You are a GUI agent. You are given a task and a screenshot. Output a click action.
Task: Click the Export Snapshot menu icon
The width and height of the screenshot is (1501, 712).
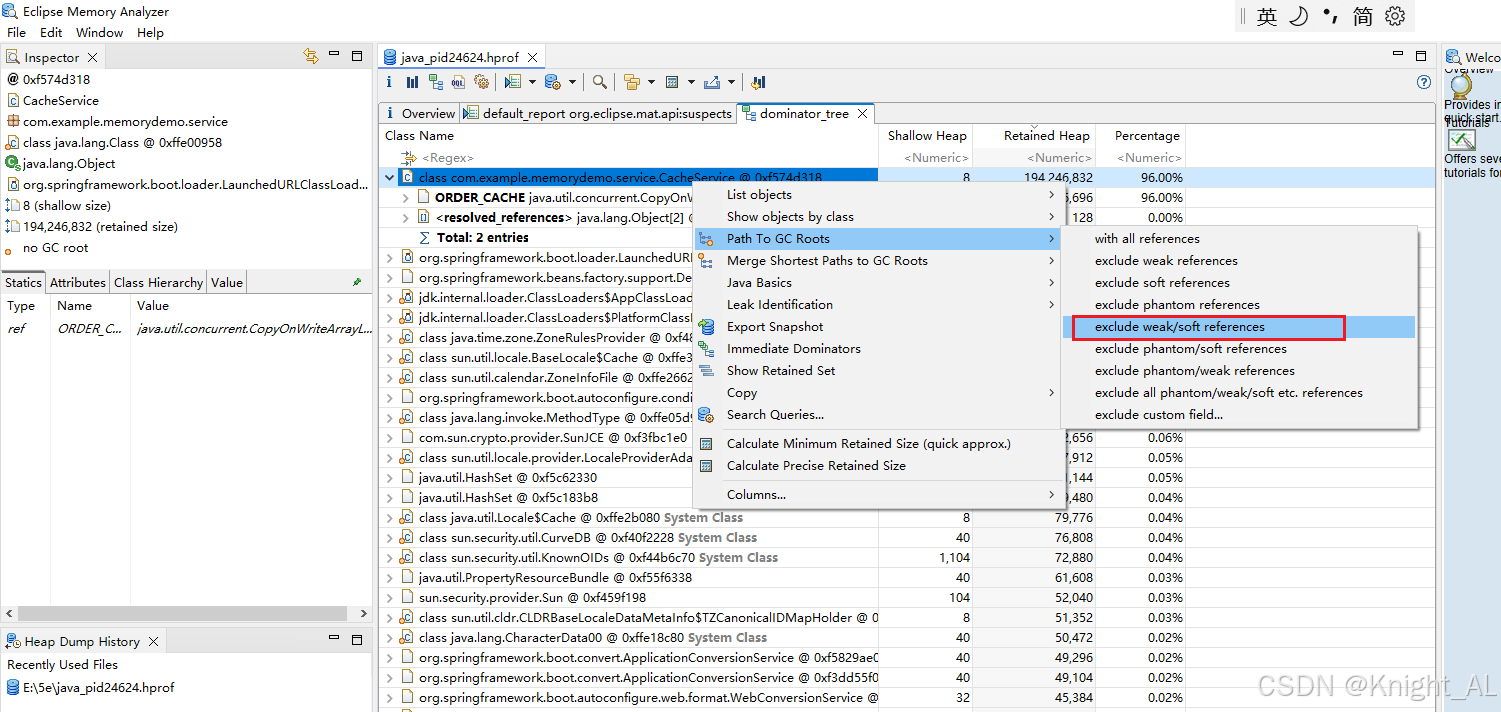(x=707, y=327)
